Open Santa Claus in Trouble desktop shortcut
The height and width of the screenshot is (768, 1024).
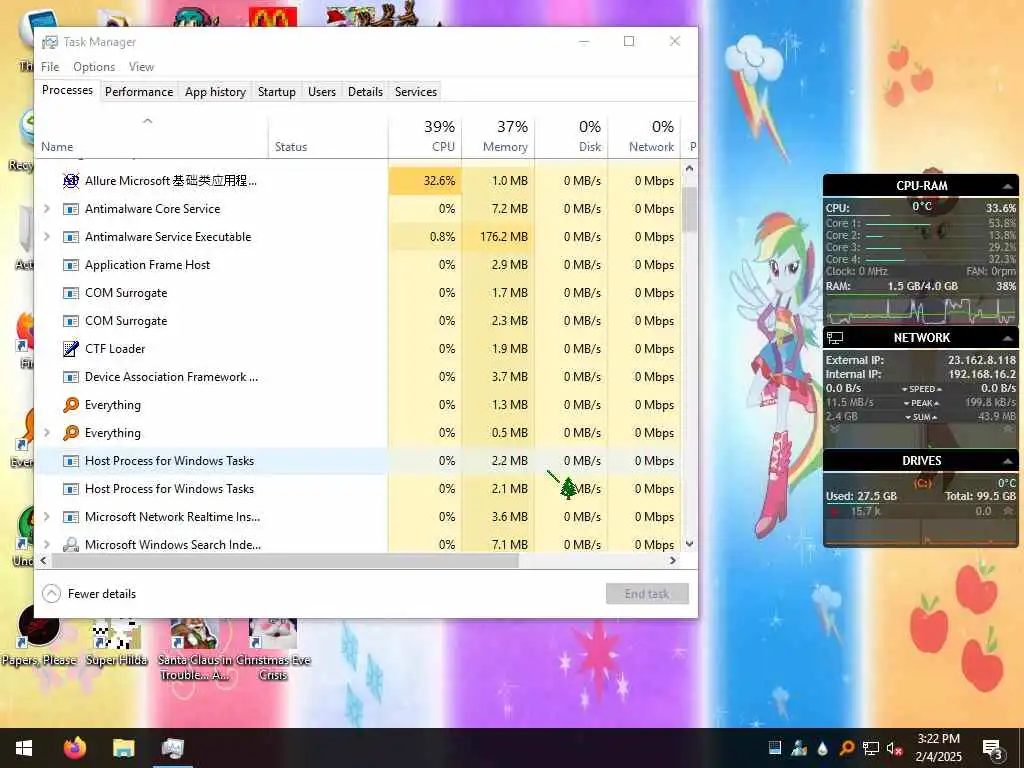pos(194,649)
